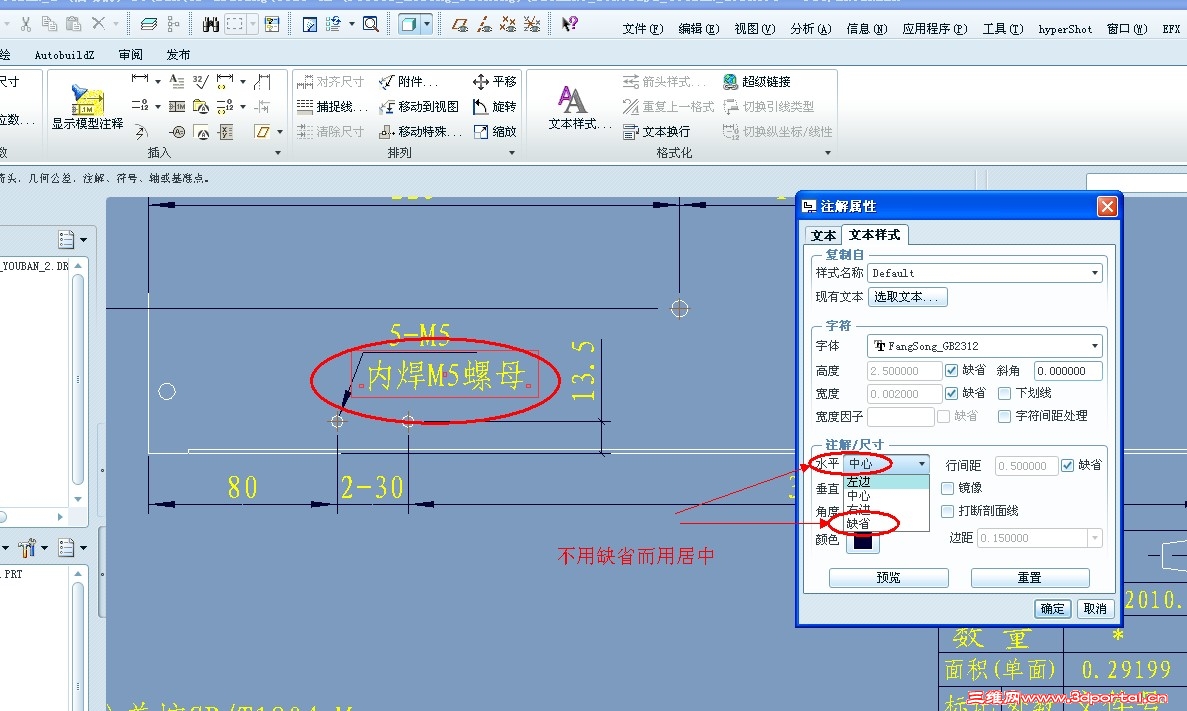The image size is (1187, 711).
Task: Open the 编辑(E) menu
Action: tap(699, 29)
